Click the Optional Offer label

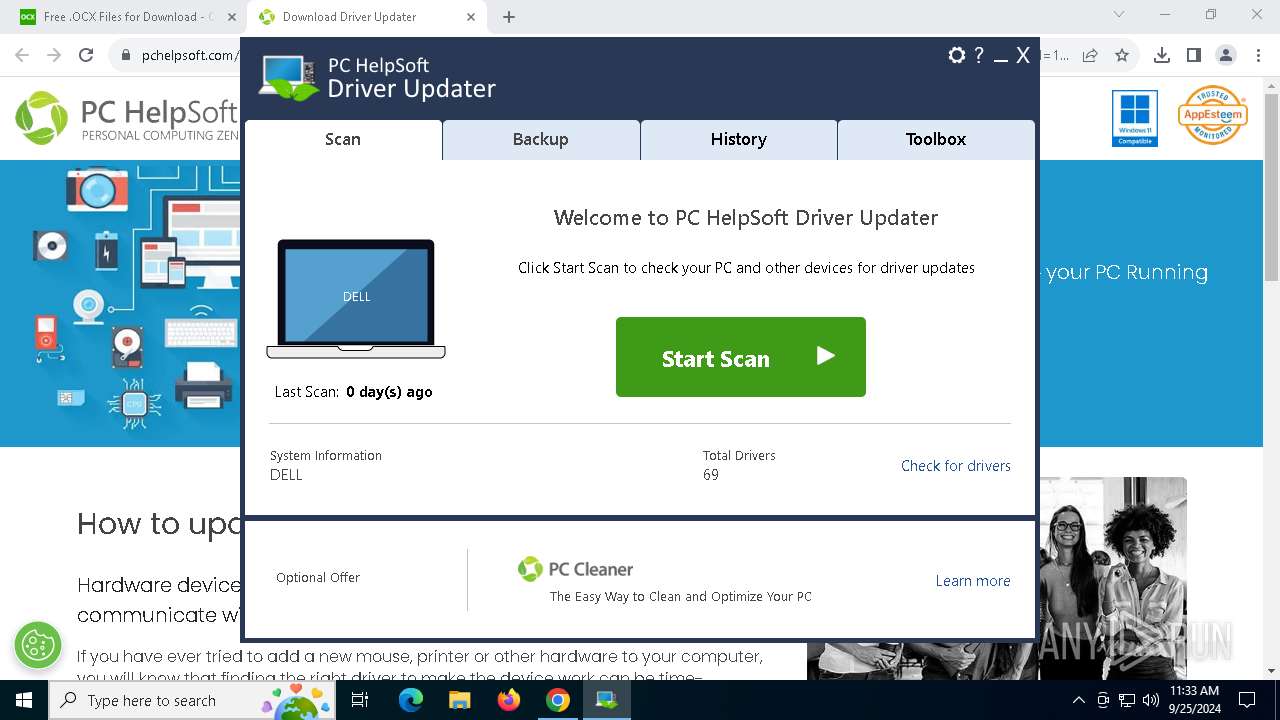[x=318, y=578]
